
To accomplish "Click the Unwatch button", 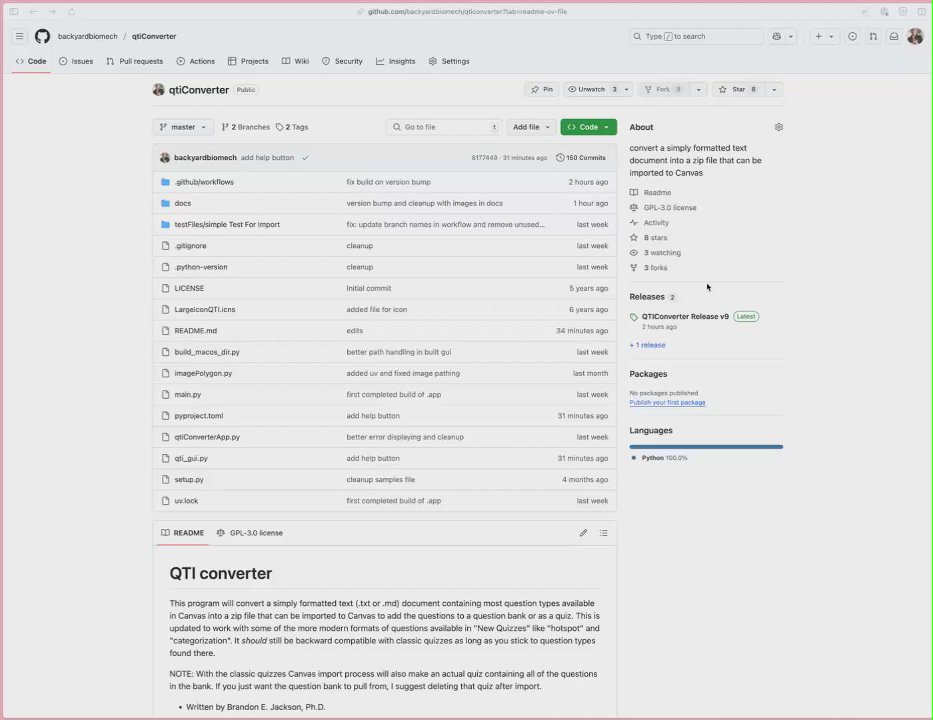I will (591, 89).
